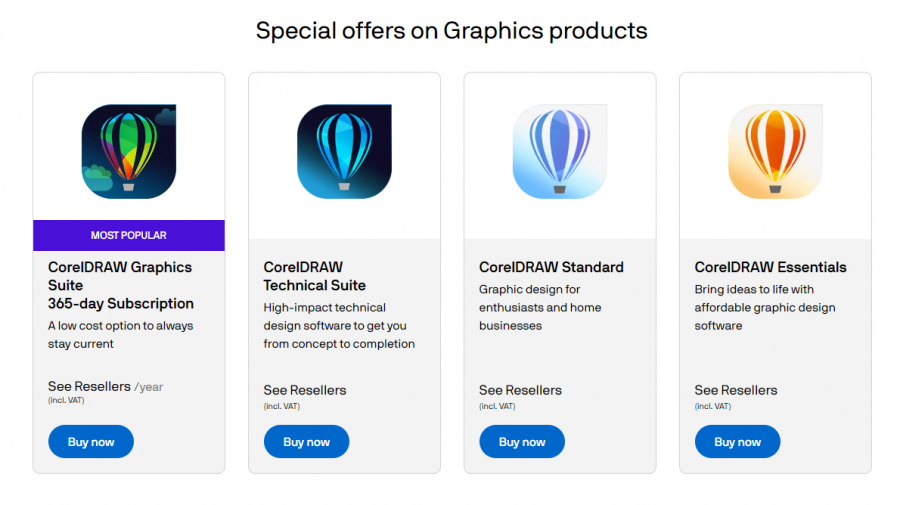Click See Resellers in CorelDRAW Essentials card
This screenshot has width=900, height=505.
click(x=736, y=390)
